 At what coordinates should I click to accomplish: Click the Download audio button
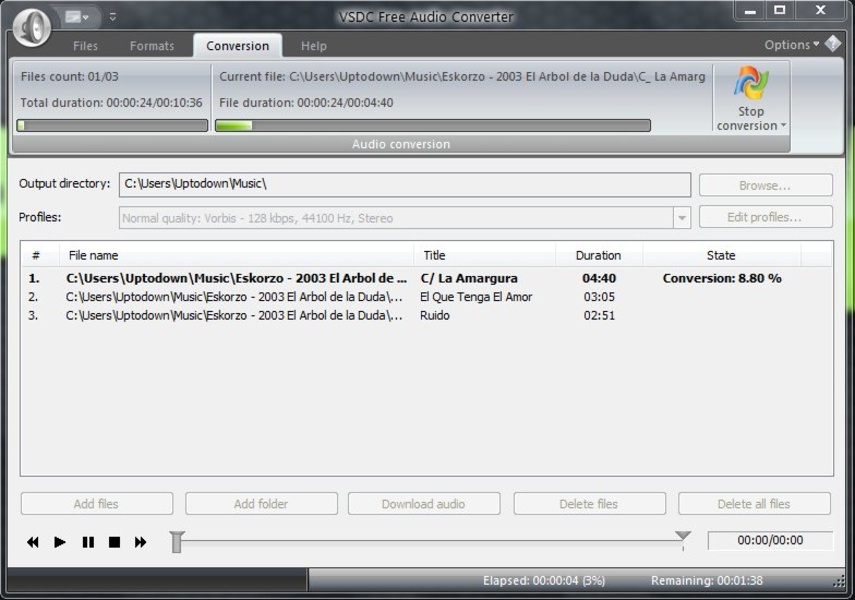coord(424,504)
